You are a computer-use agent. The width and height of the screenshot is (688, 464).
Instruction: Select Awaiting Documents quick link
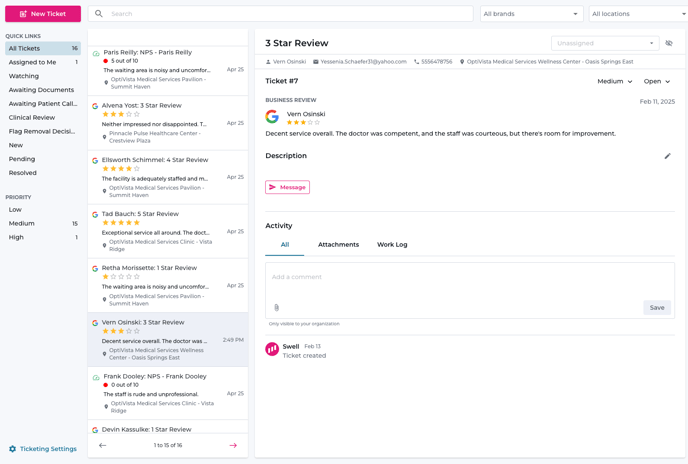click(x=43, y=90)
